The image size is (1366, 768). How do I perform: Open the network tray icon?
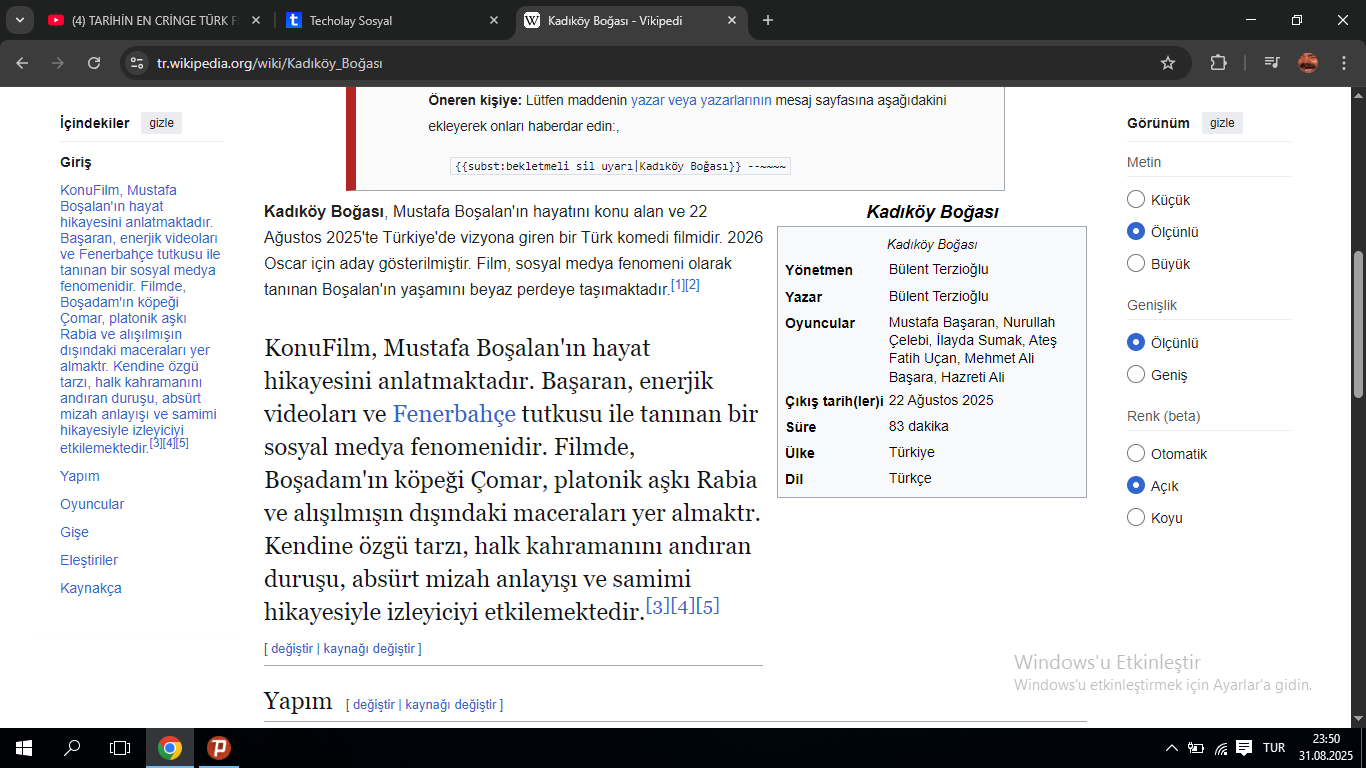coord(1220,748)
